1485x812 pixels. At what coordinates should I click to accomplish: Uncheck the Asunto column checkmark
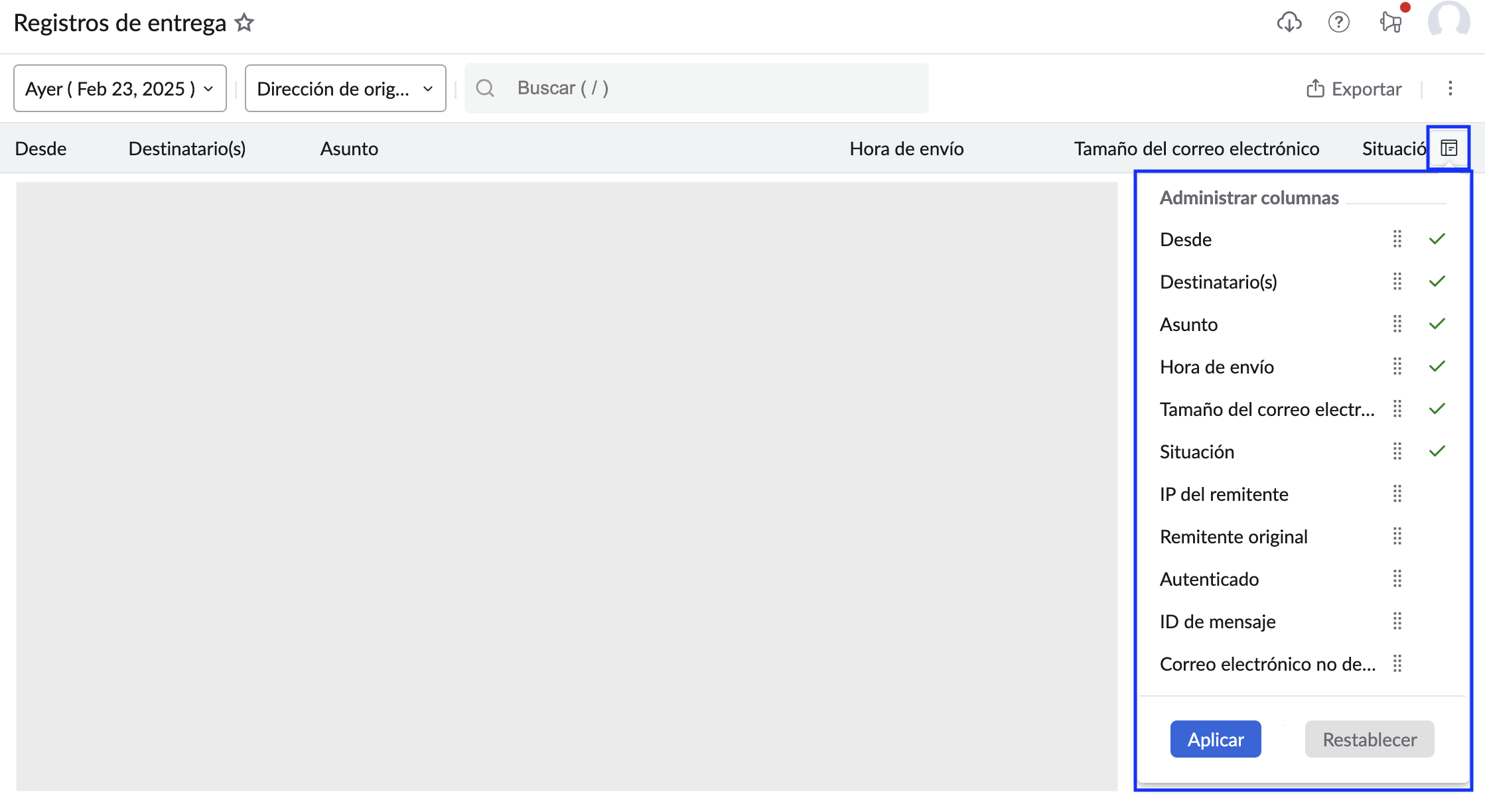pyautogui.click(x=1437, y=324)
